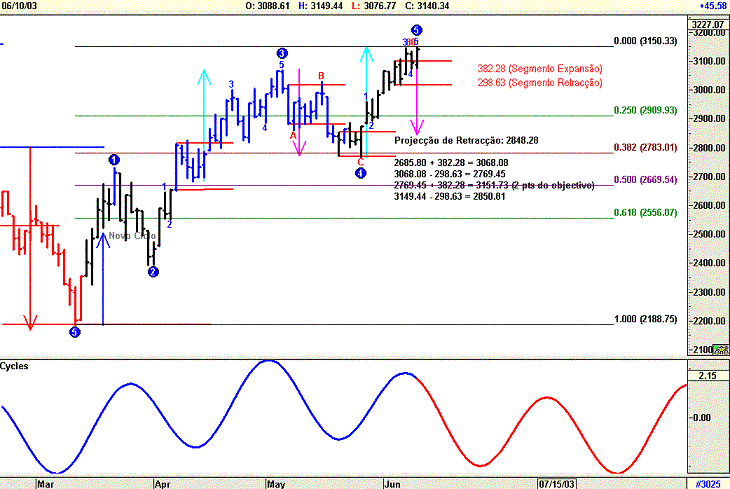Select the Novo Ciclo annotation
730x489 pixels.
(132, 236)
